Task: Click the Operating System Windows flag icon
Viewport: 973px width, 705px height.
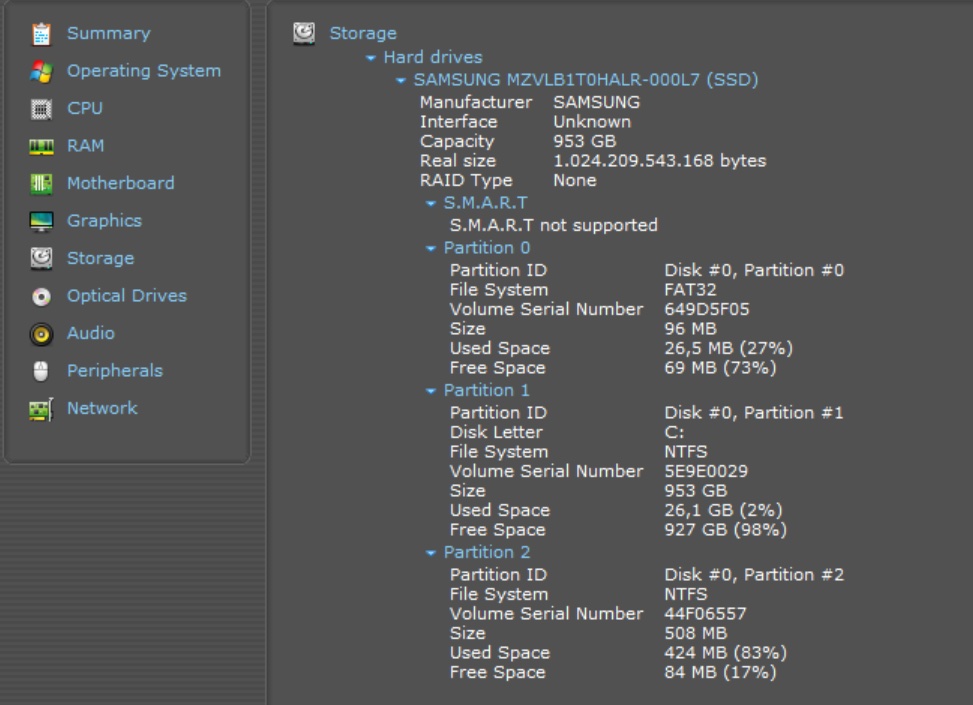Action: pyautogui.click(x=41, y=72)
